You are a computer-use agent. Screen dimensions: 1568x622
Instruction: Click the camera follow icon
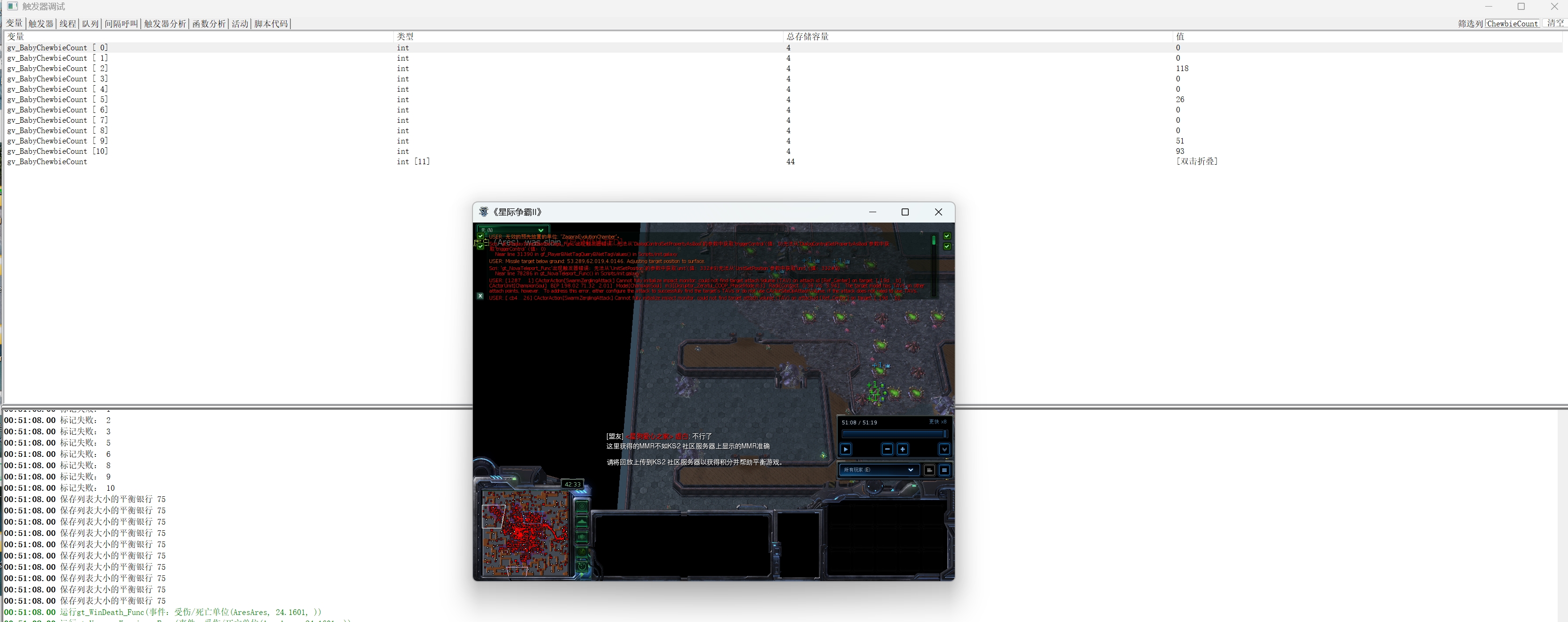929,470
